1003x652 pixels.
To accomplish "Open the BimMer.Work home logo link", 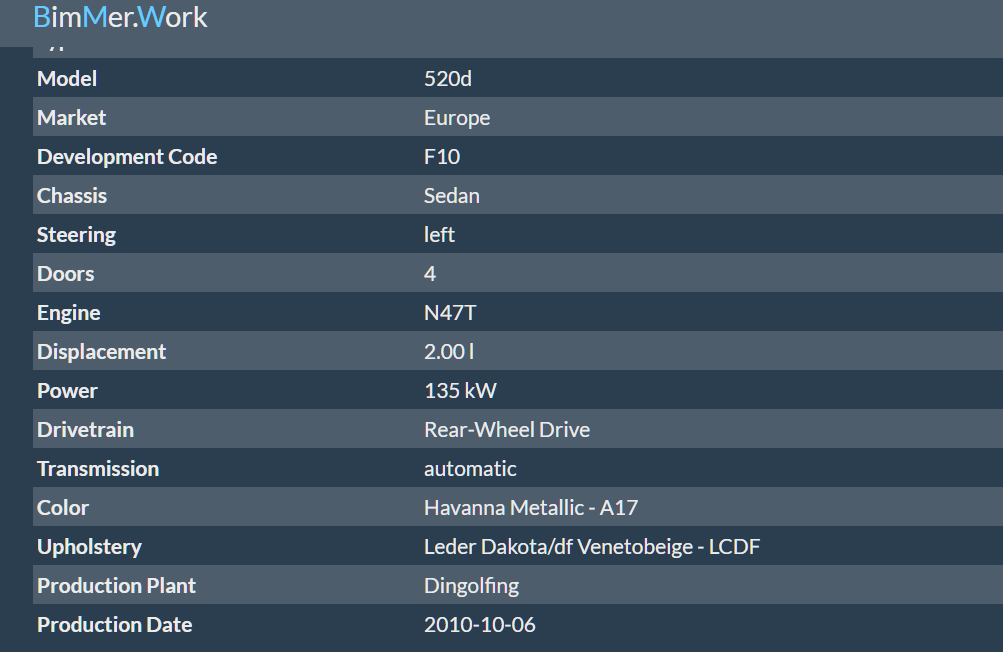I will coord(120,17).
